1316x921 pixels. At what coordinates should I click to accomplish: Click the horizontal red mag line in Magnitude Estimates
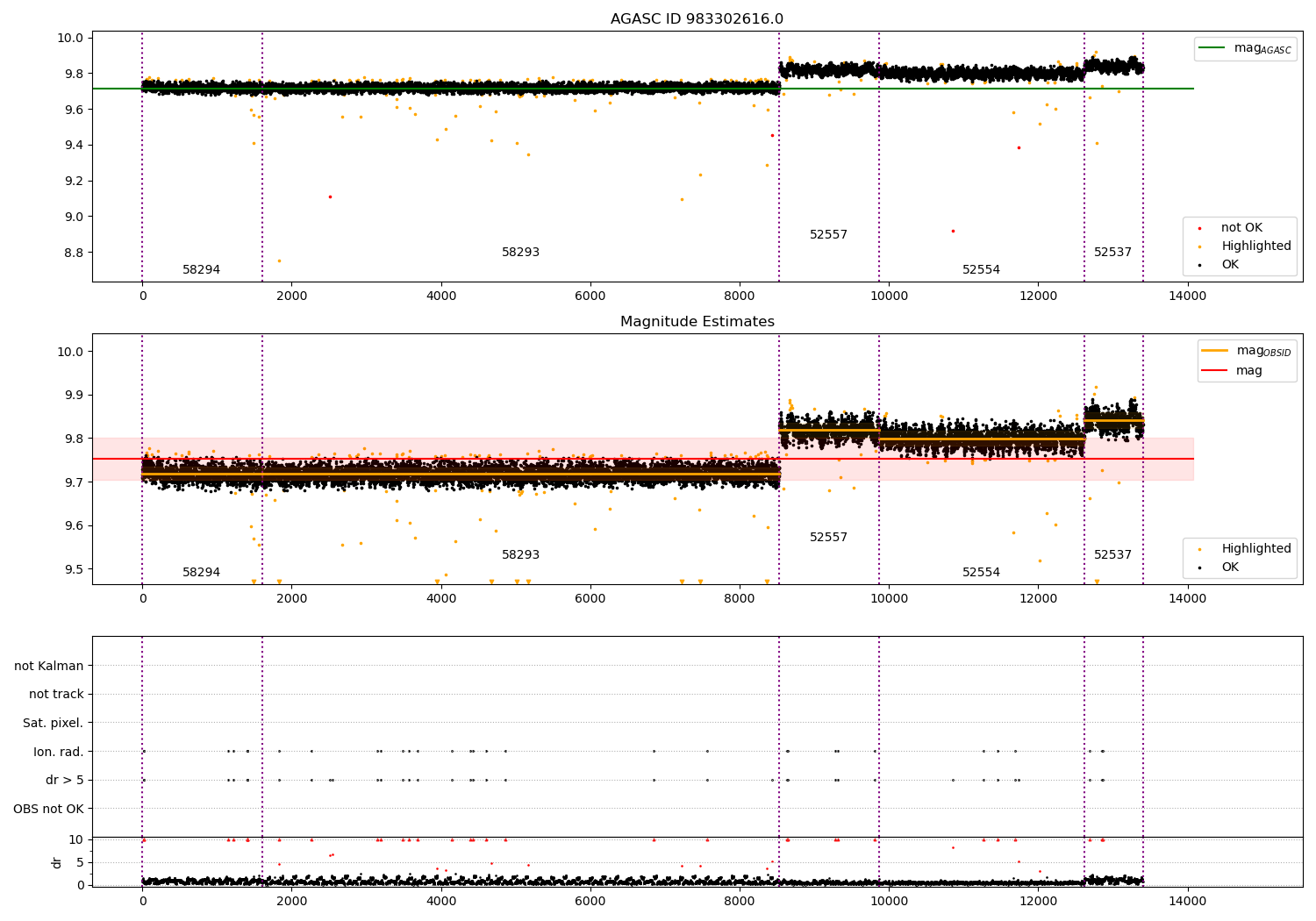point(642,459)
